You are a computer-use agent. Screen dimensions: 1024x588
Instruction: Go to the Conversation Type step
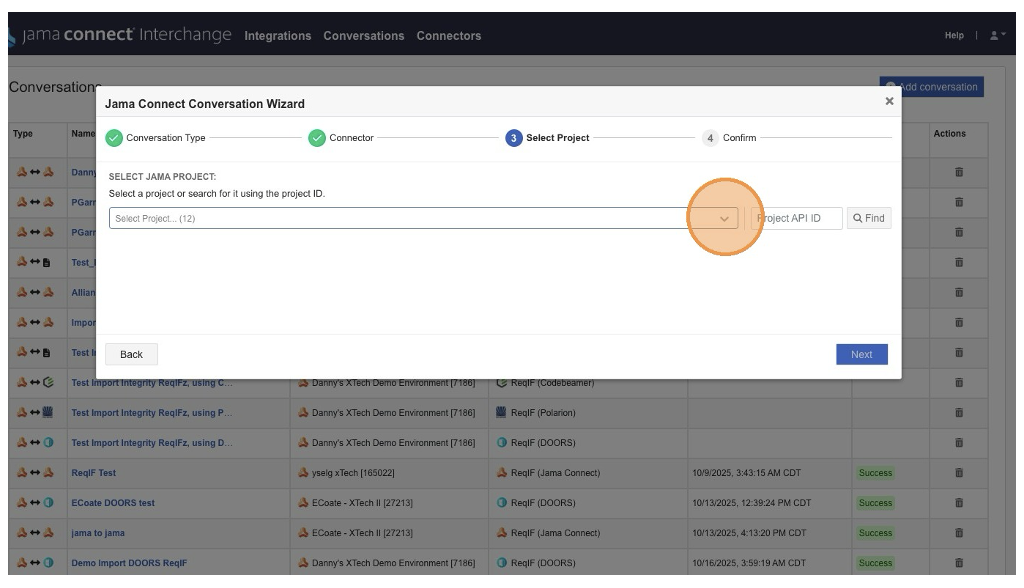pos(155,138)
